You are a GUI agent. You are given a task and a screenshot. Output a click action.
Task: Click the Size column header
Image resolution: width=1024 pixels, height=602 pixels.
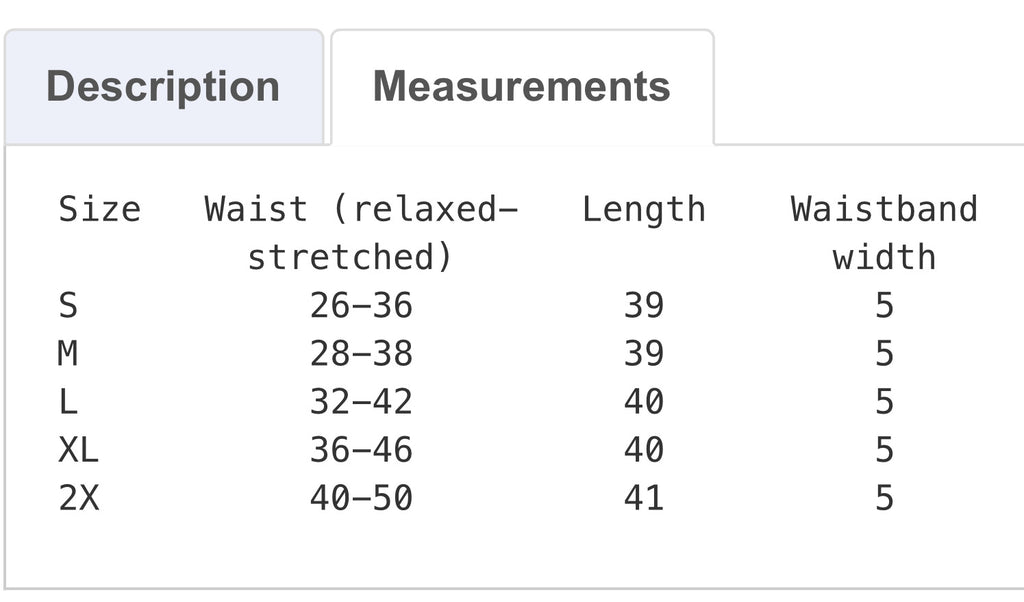99,210
